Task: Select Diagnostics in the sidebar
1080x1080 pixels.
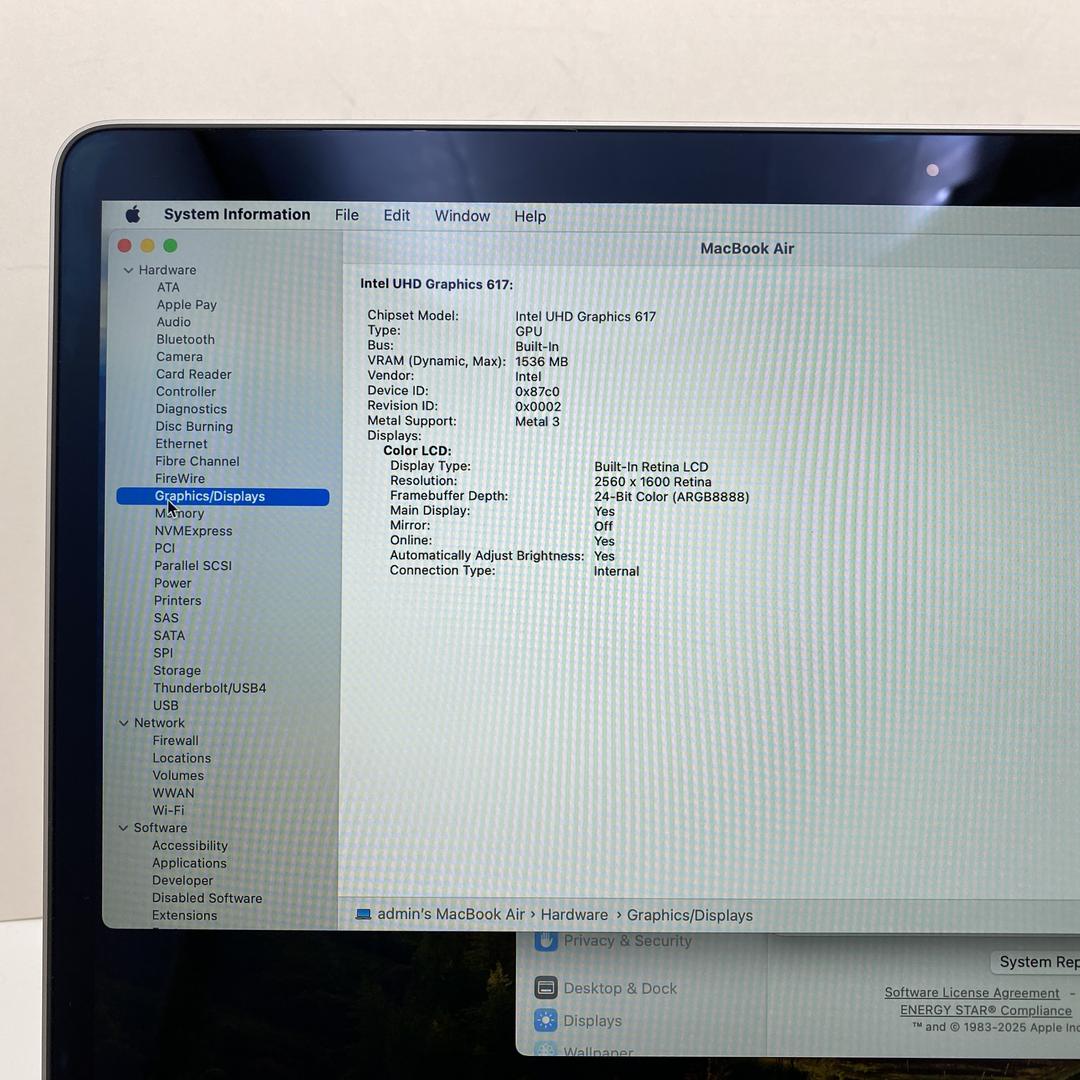Action: [x=191, y=408]
